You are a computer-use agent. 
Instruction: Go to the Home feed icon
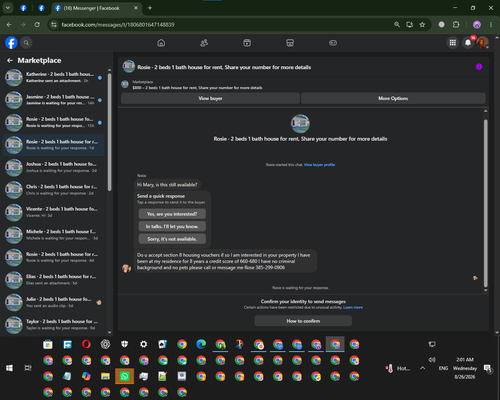coord(161,43)
